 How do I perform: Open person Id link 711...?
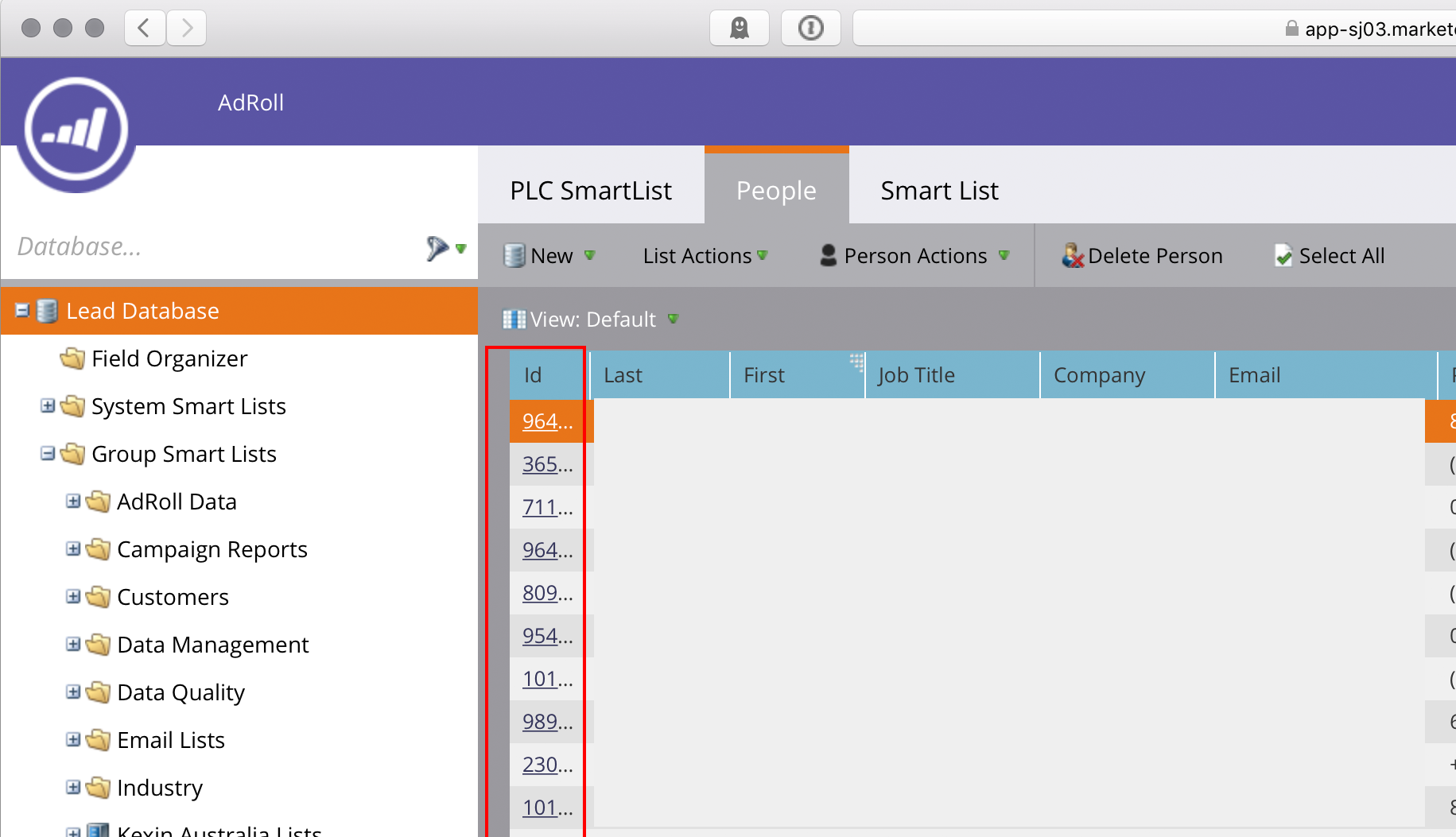pyautogui.click(x=547, y=507)
